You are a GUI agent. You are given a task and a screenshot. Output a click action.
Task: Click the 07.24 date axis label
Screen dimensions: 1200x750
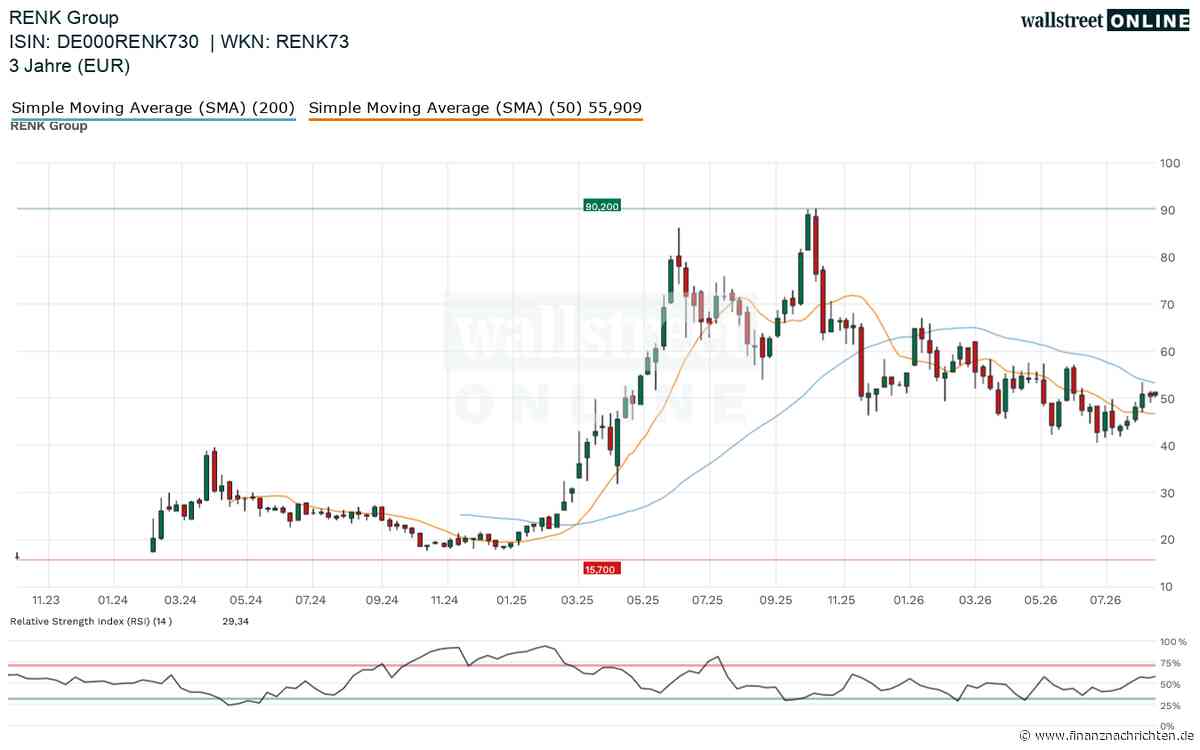[311, 600]
